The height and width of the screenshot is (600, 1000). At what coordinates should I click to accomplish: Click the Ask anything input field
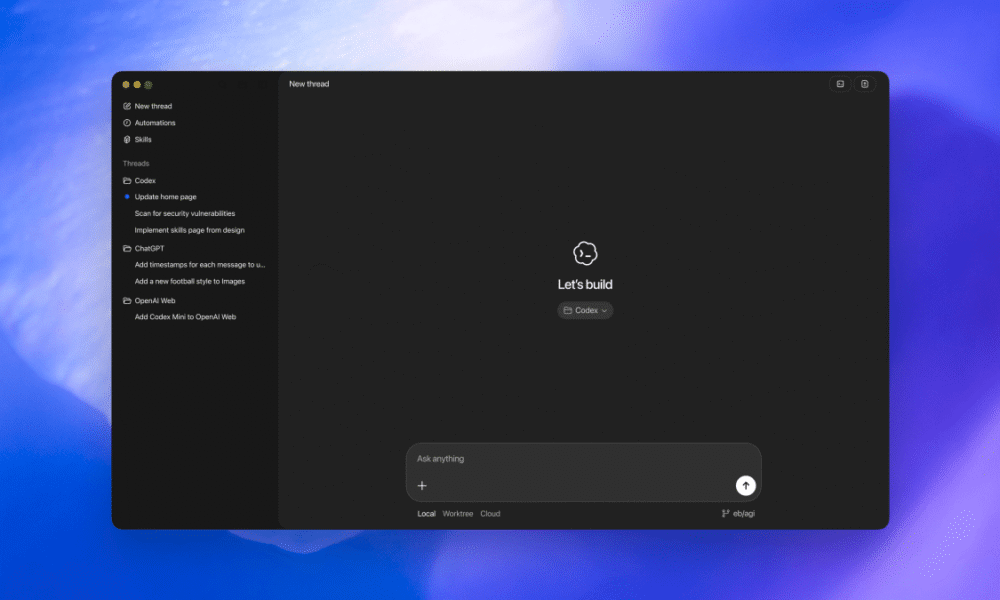pos(570,459)
